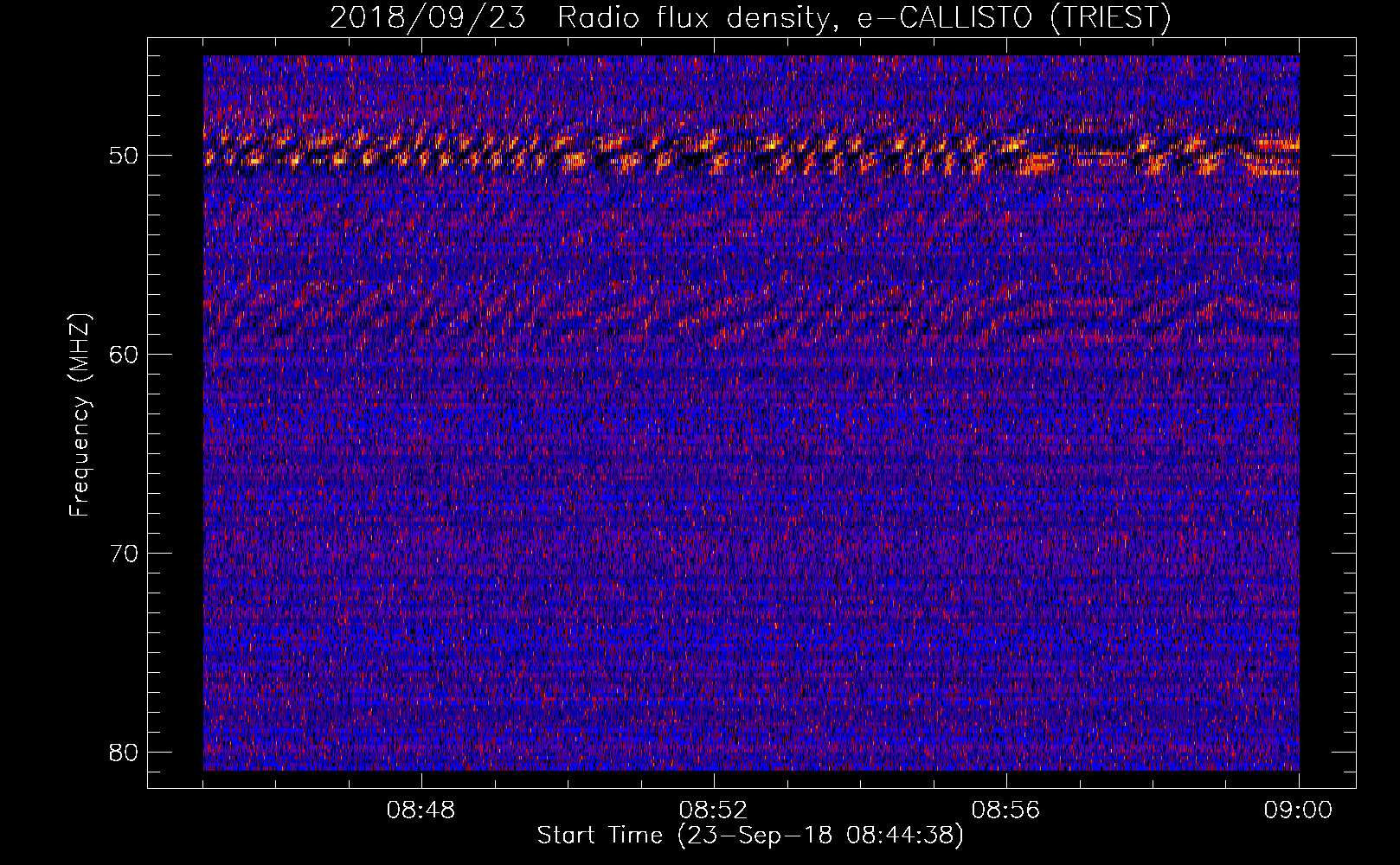Click the 08:52 time tick label
Image resolution: width=1400 pixels, height=865 pixels.
point(714,811)
